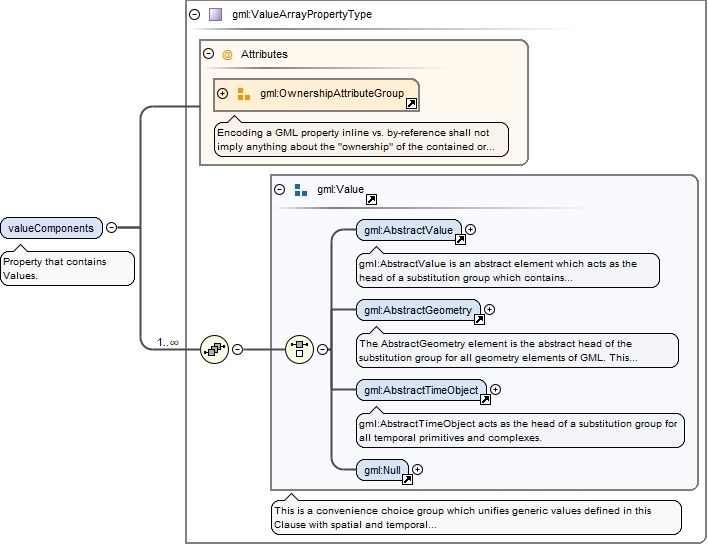Image resolution: width=708 pixels, height=545 pixels.
Task: Follow the gml:OwnershipAttributeGroup reference arrow
Action: (x=411, y=103)
